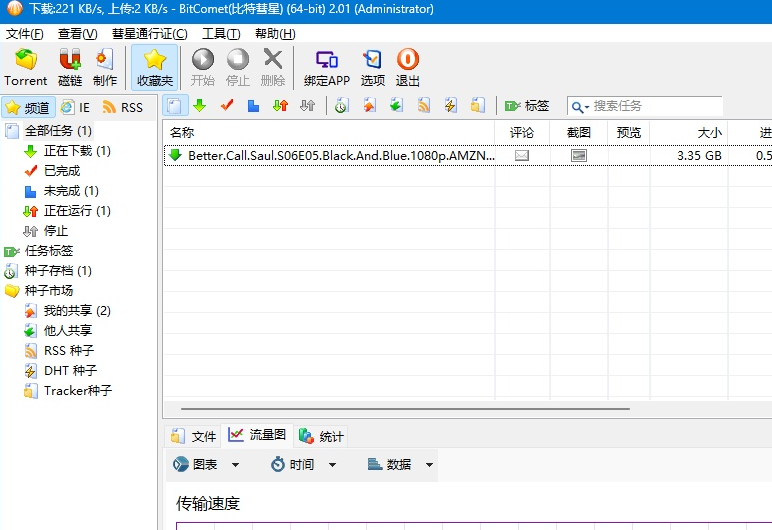Viewport: 772px width, 530px height.
Task: Sort by 预览 column header
Action: 629,132
